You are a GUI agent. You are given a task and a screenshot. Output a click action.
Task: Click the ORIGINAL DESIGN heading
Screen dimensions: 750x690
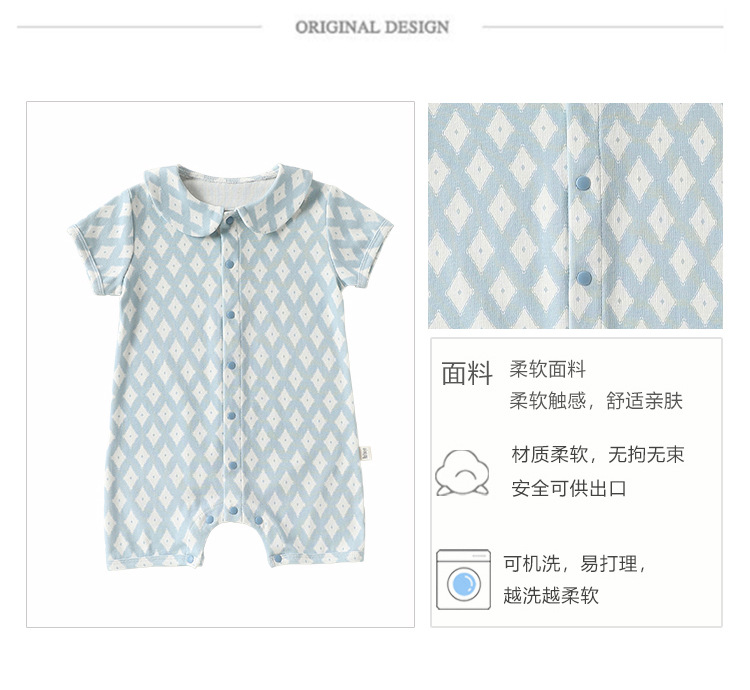[372, 27]
